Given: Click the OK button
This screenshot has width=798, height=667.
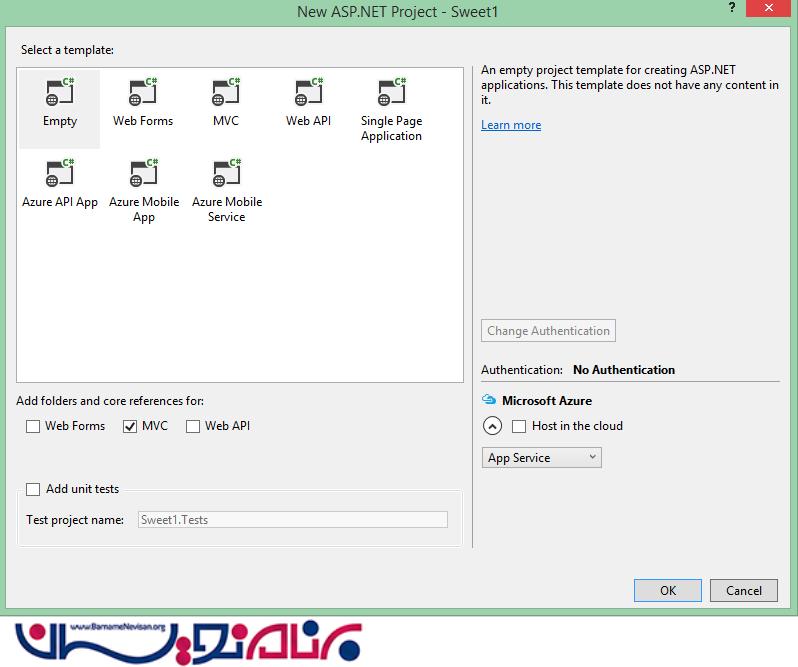Looking at the screenshot, I should (x=668, y=590).
